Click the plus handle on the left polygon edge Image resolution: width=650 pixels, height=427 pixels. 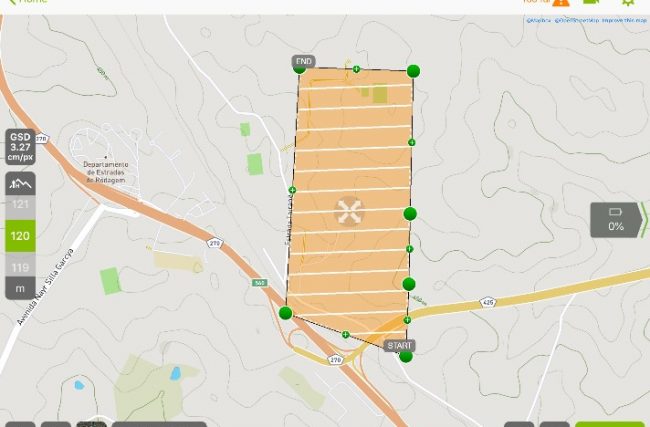point(292,190)
